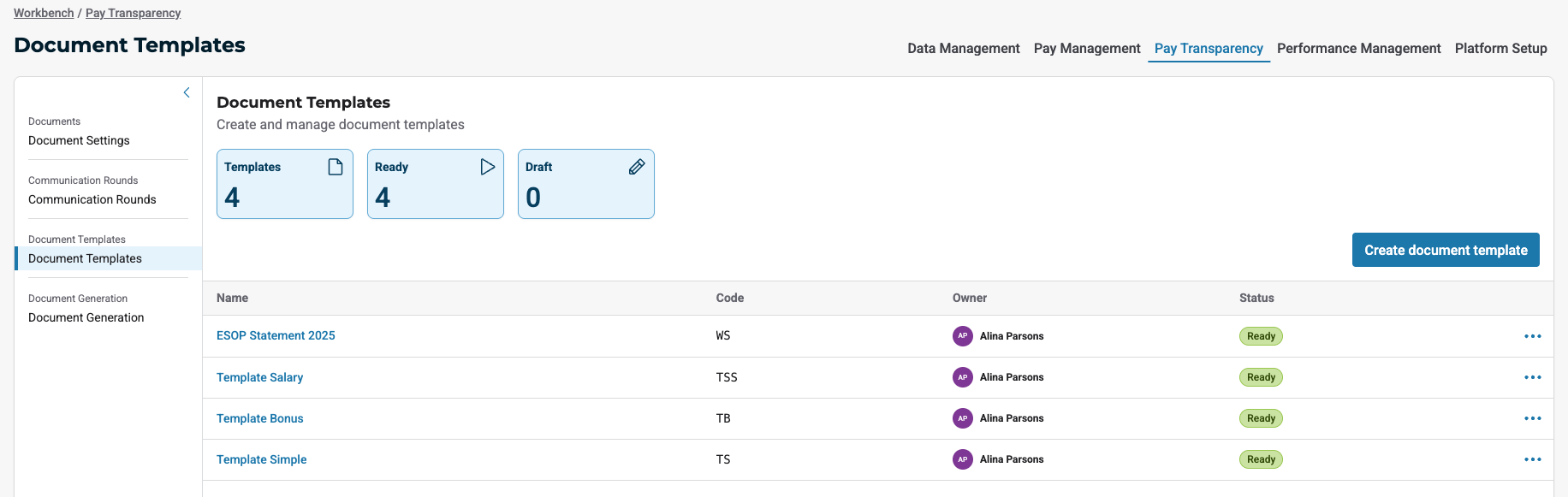1568x497 pixels.
Task: Click Create document template button
Action: [1445, 250]
